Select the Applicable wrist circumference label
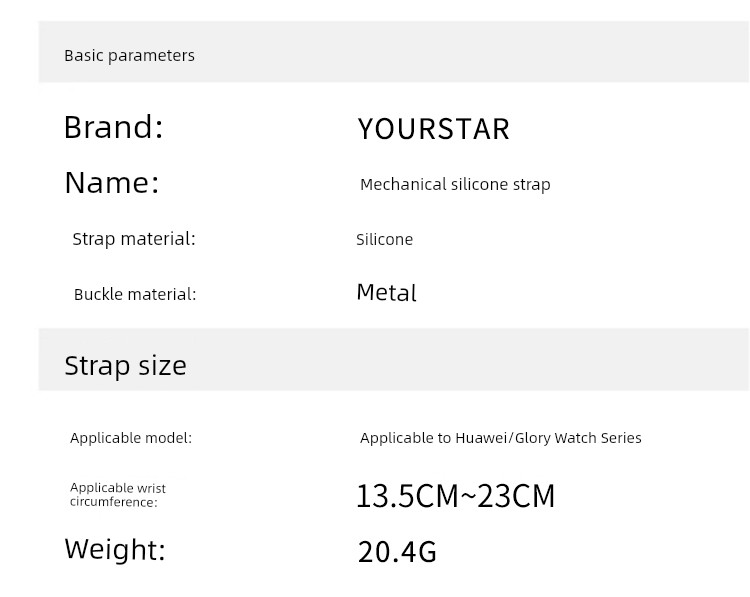 click(118, 495)
